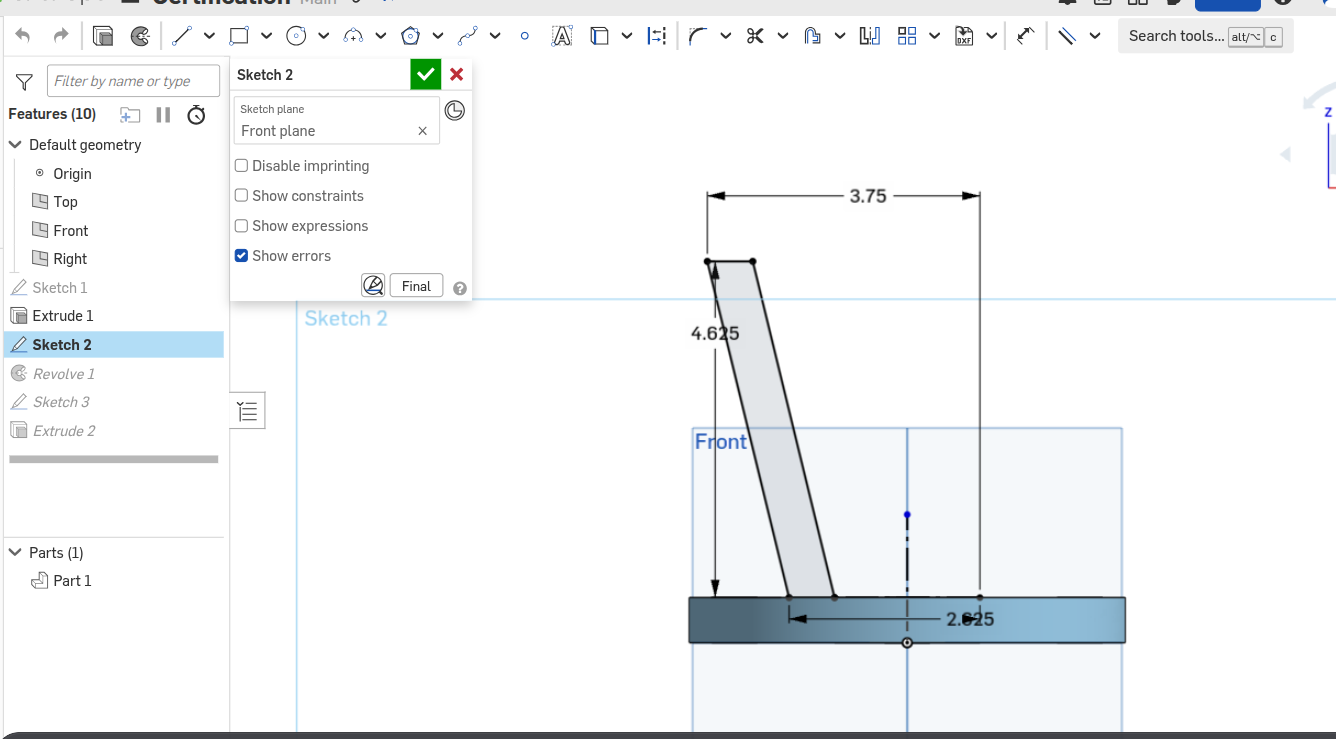Open the Arc tool dropdown arrow
This screenshot has height=739, width=1336.
[380, 36]
